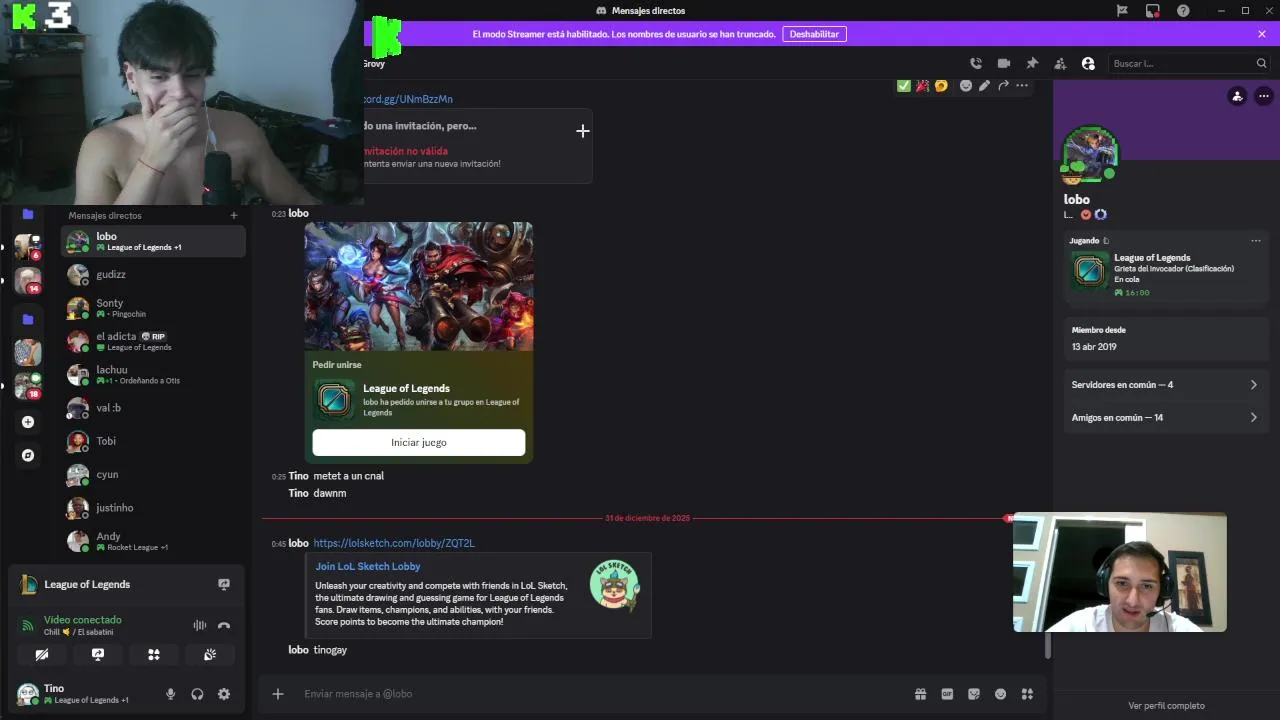
Task: Toggle noise suppression waveform icon
Action: tap(200, 625)
